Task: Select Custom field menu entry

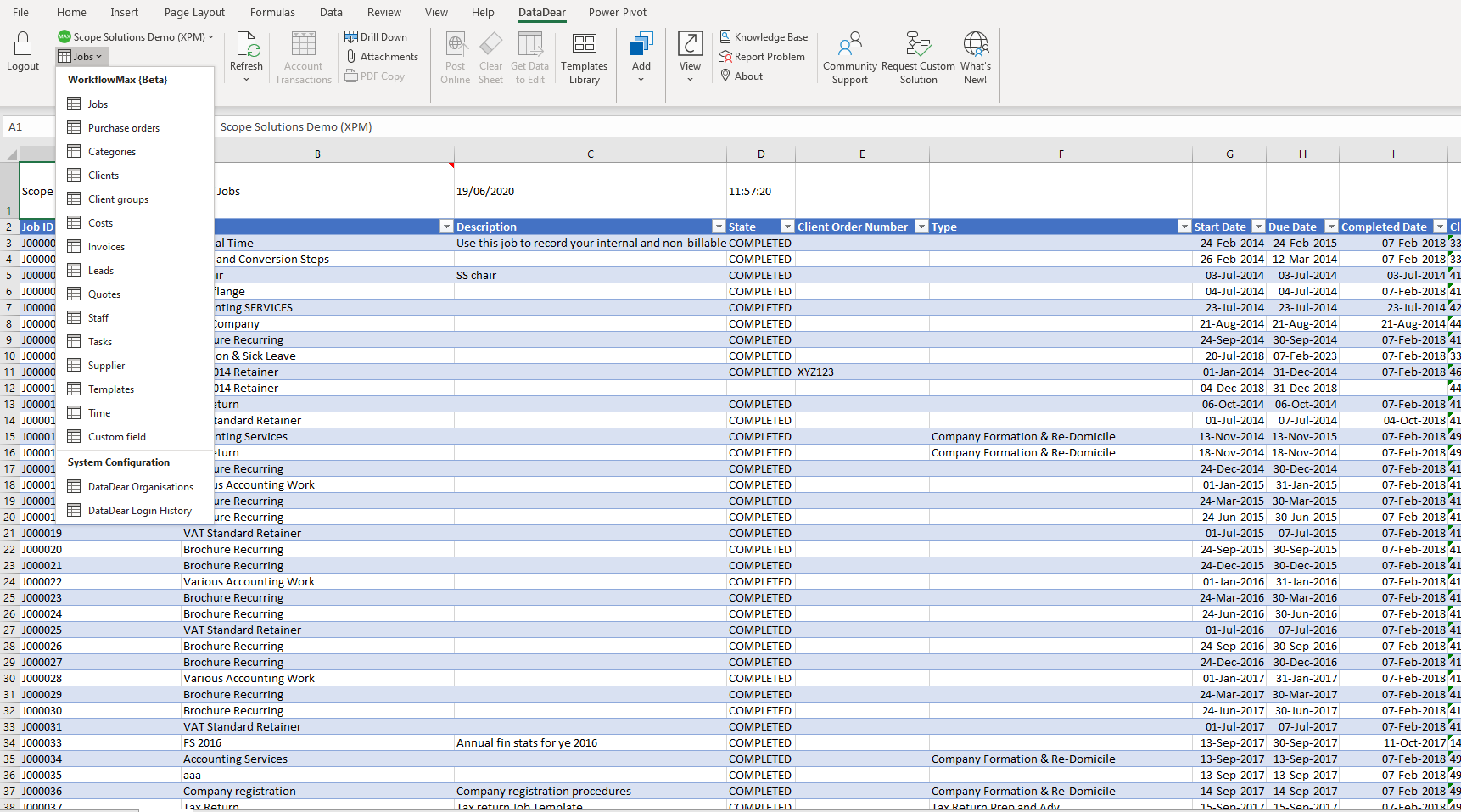Action: (135, 437)
